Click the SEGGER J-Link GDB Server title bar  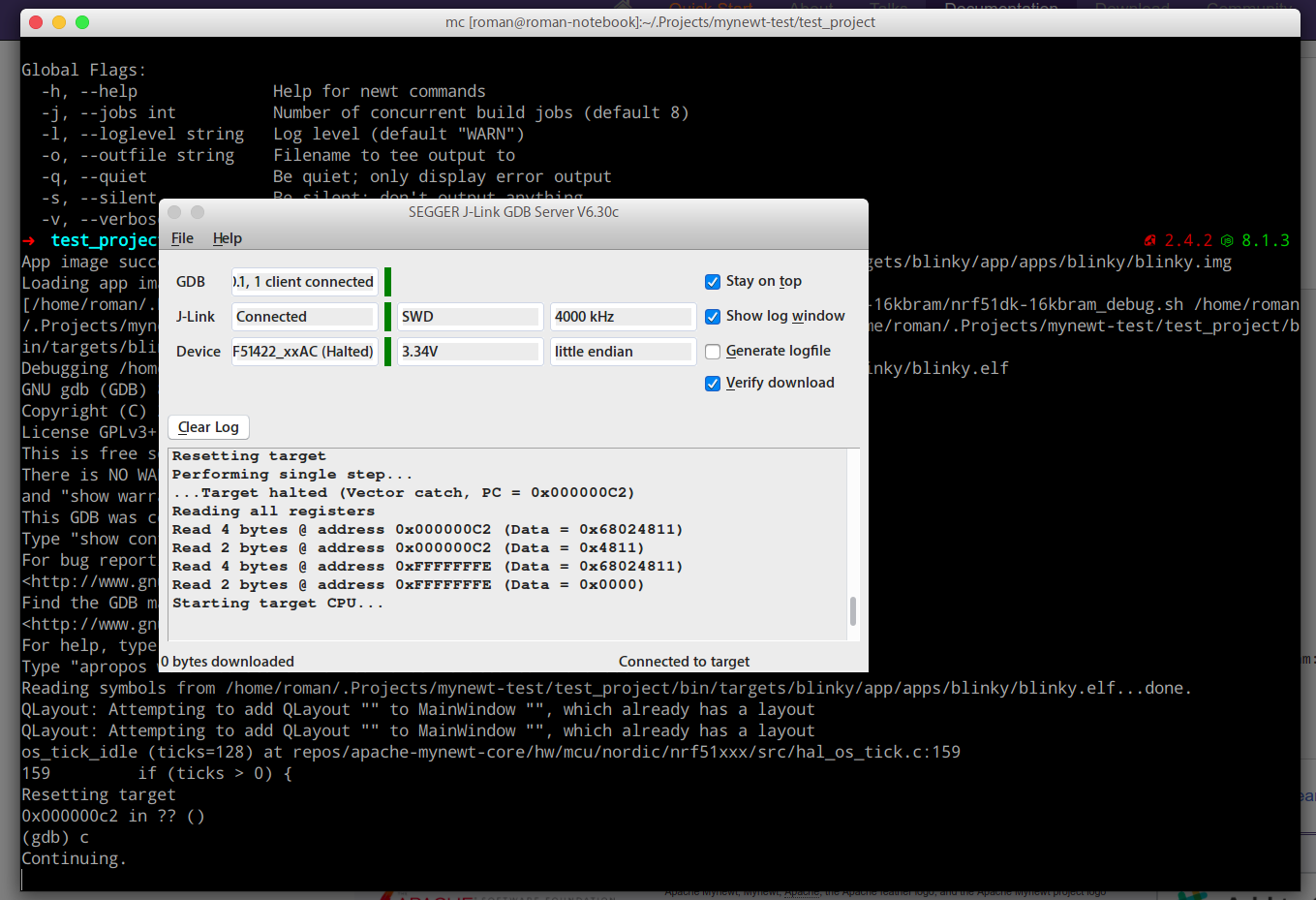pos(513,212)
